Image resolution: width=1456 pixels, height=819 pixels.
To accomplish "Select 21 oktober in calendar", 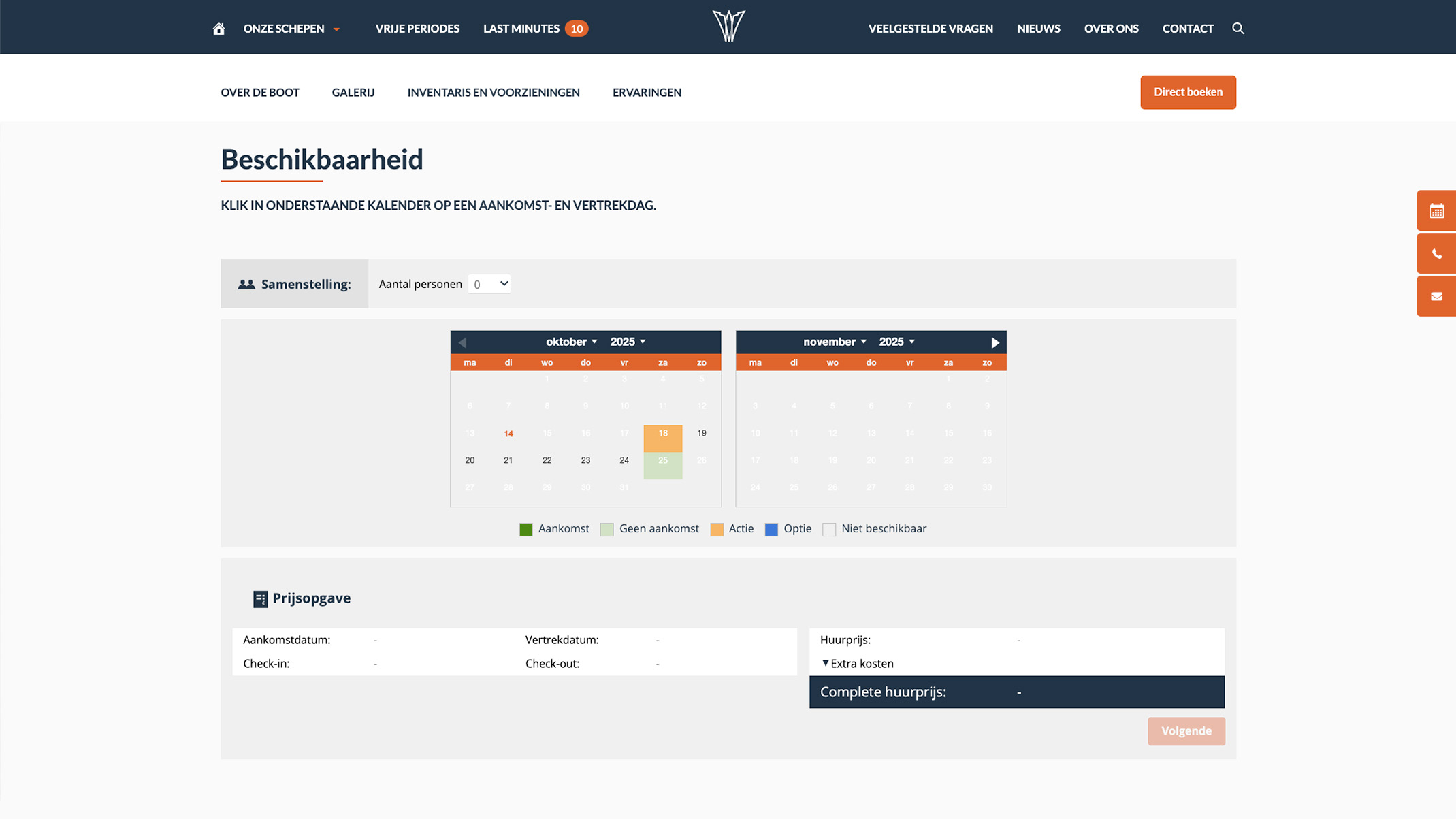I will pos(508,461).
